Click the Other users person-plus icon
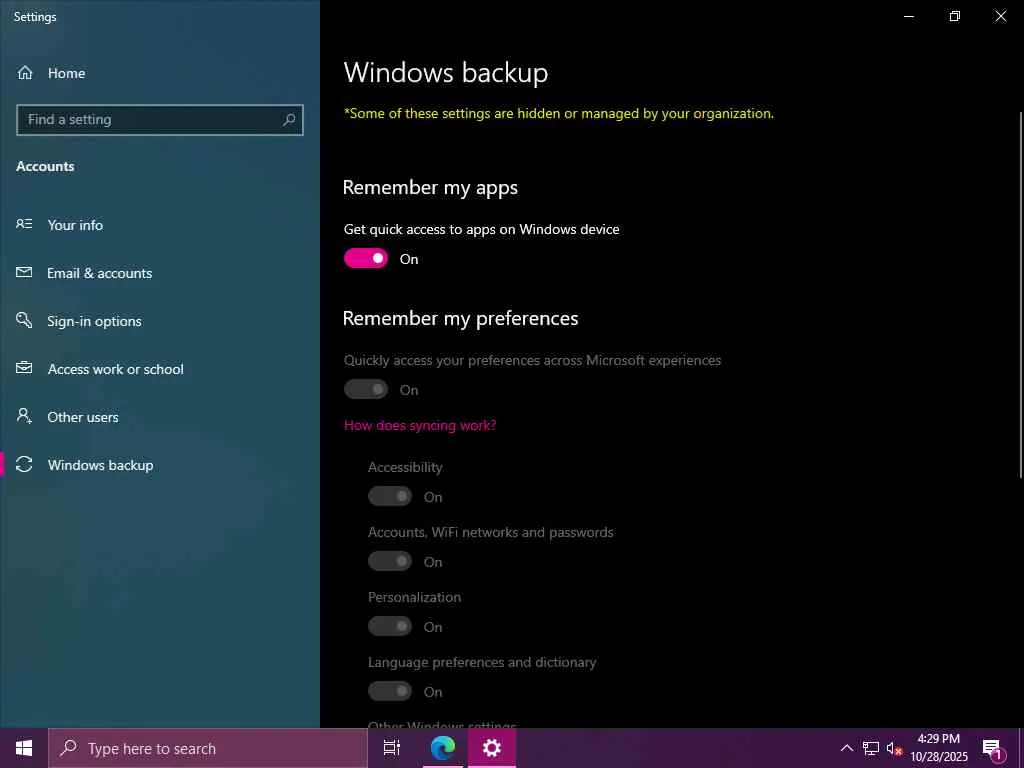This screenshot has height=768, width=1024. point(24,416)
